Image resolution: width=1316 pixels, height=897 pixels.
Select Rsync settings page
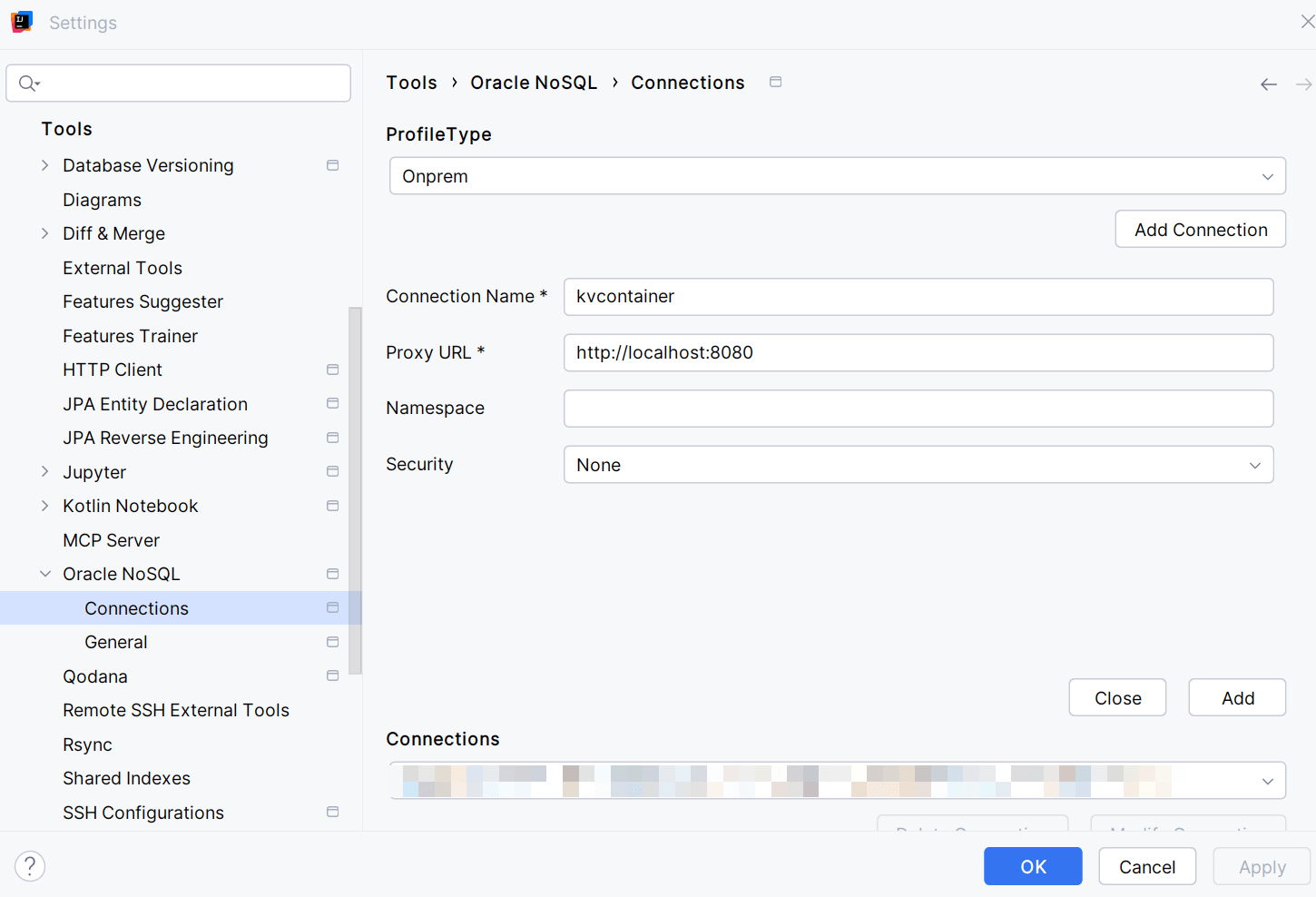(x=88, y=744)
